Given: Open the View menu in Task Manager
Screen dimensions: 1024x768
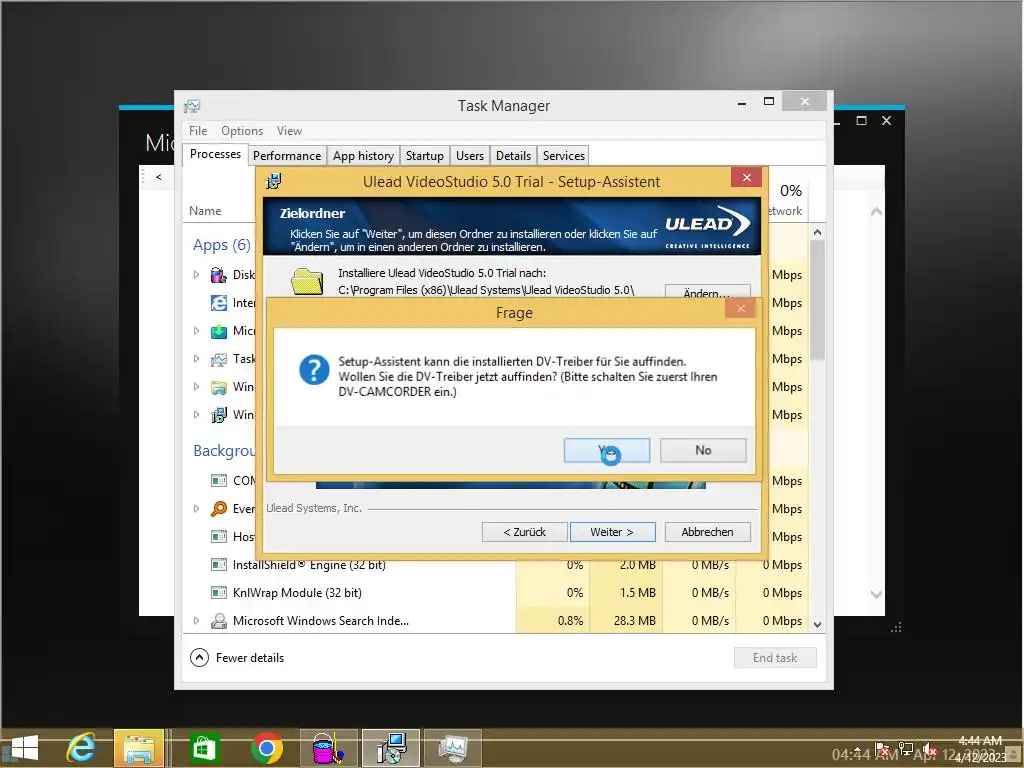Looking at the screenshot, I should coord(289,131).
